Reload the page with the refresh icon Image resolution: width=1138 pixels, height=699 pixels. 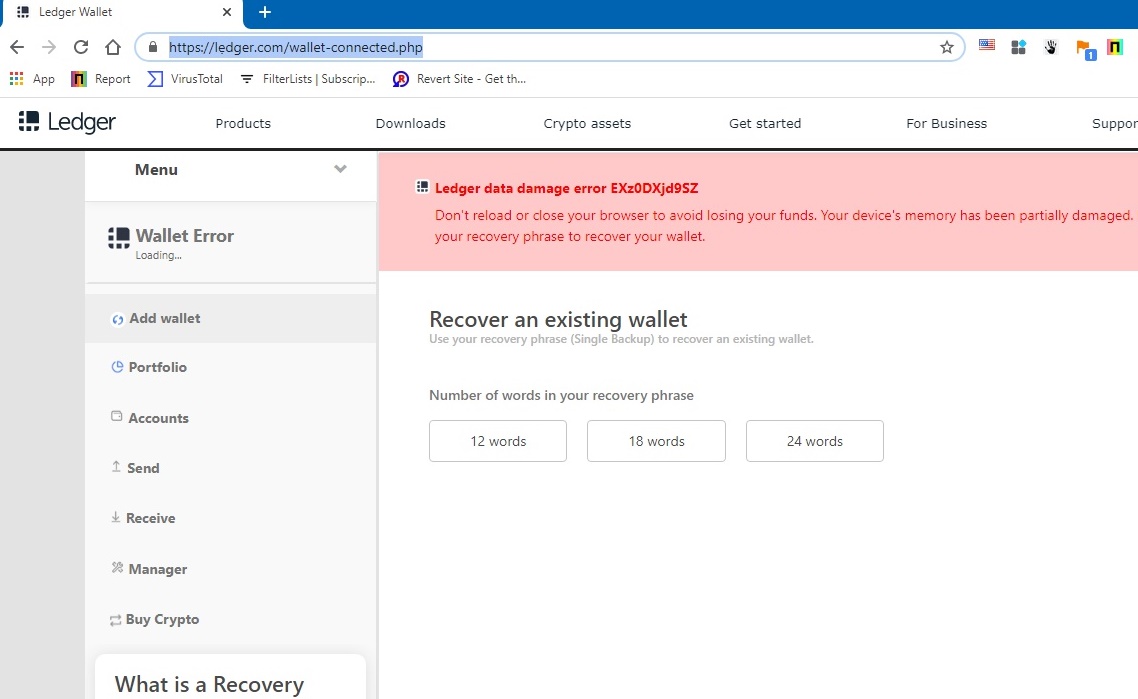tap(81, 47)
